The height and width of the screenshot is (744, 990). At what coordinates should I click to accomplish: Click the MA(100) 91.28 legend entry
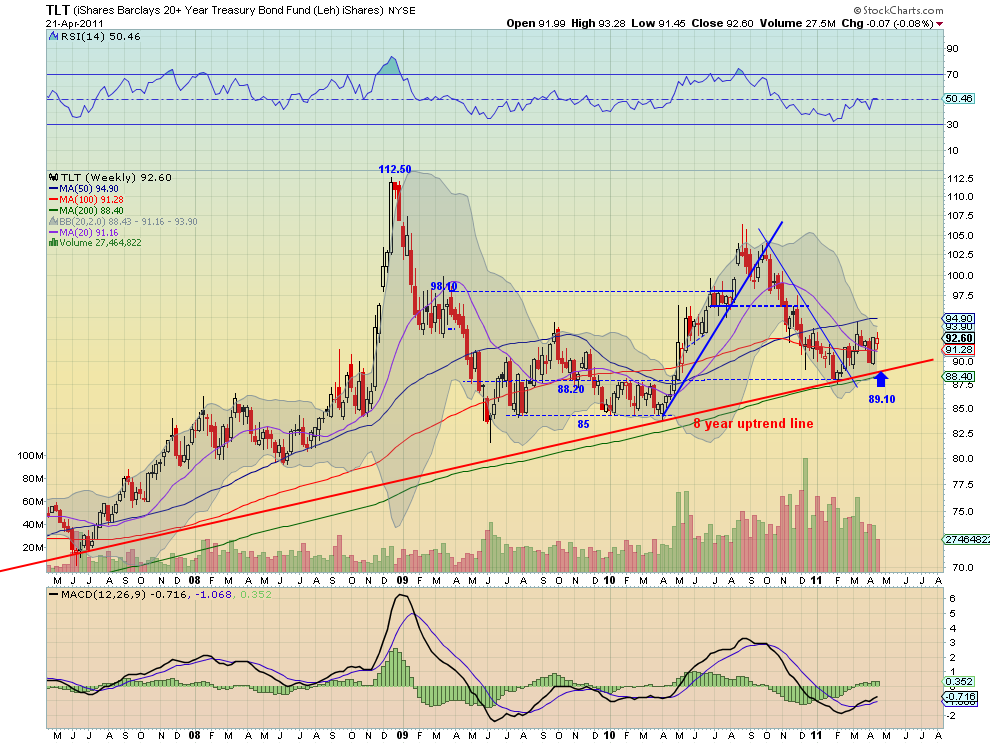point(91,200)
